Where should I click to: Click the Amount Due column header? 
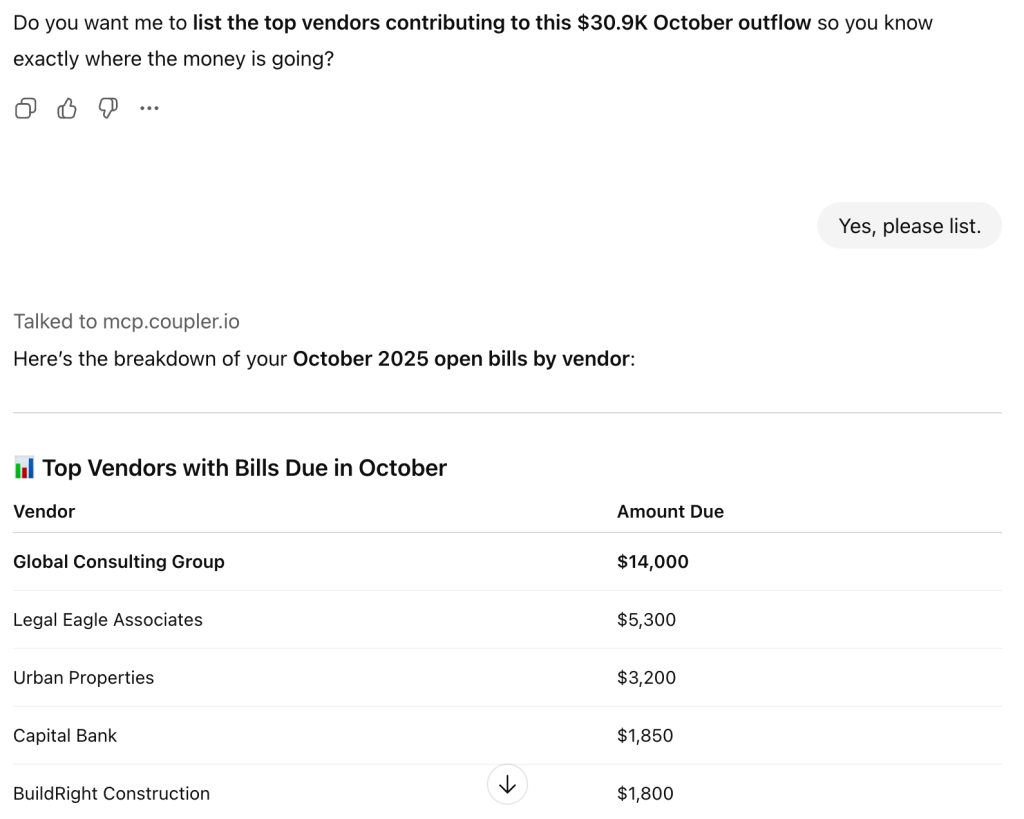[x=670, y=512]
